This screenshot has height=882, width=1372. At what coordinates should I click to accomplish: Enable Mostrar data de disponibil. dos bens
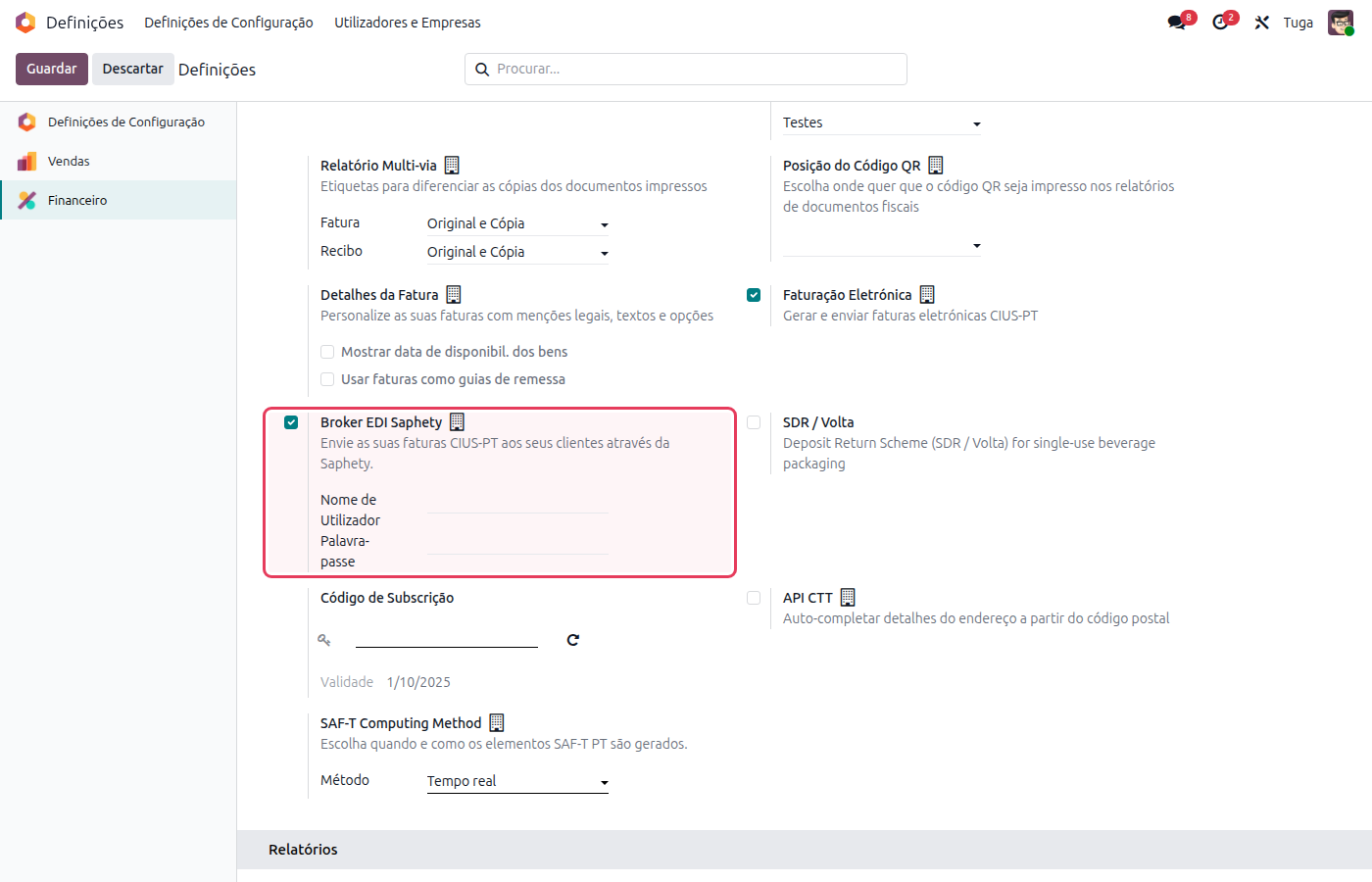pyautogui.click(x=327, y=352)
